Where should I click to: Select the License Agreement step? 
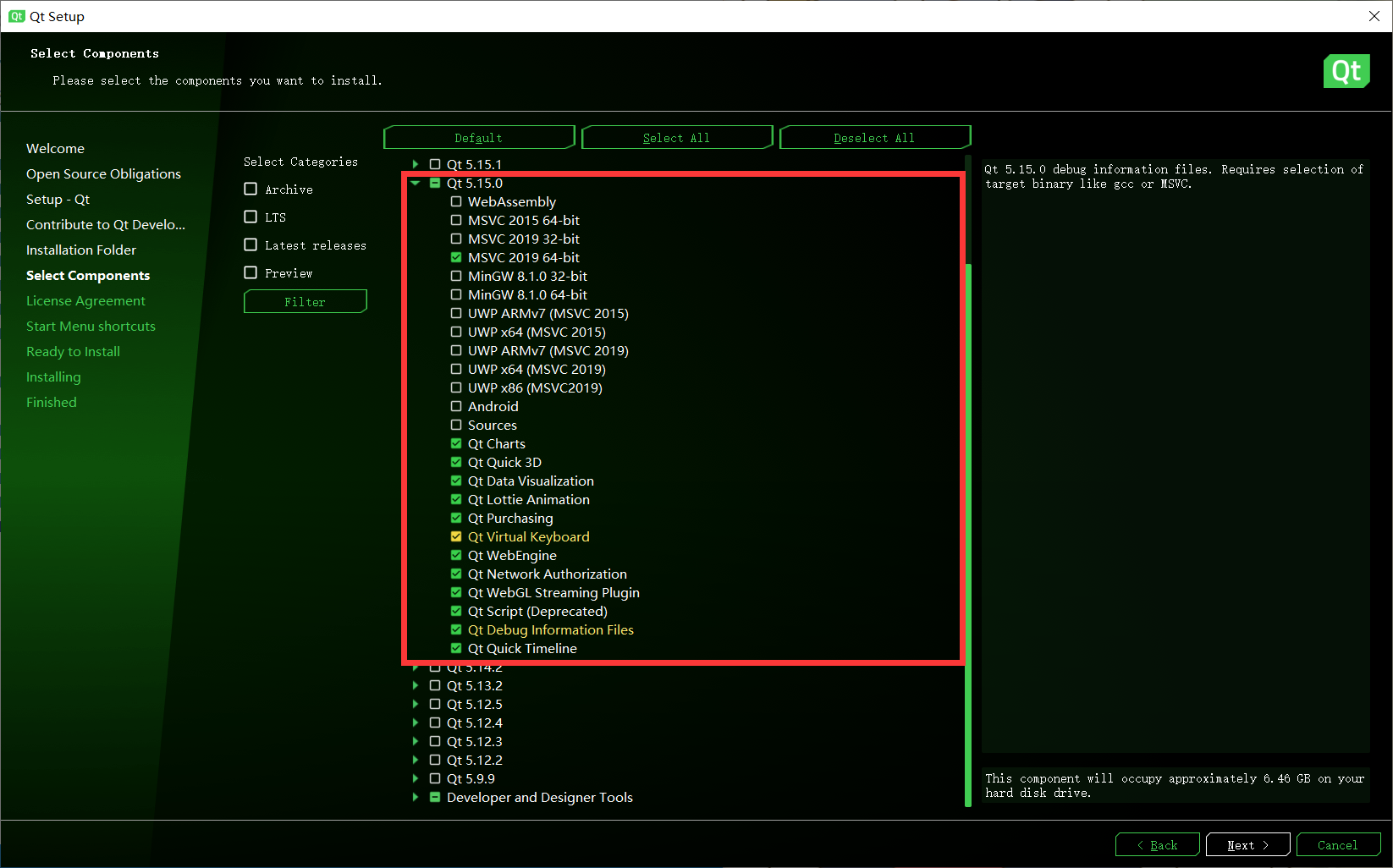point(85,300)
